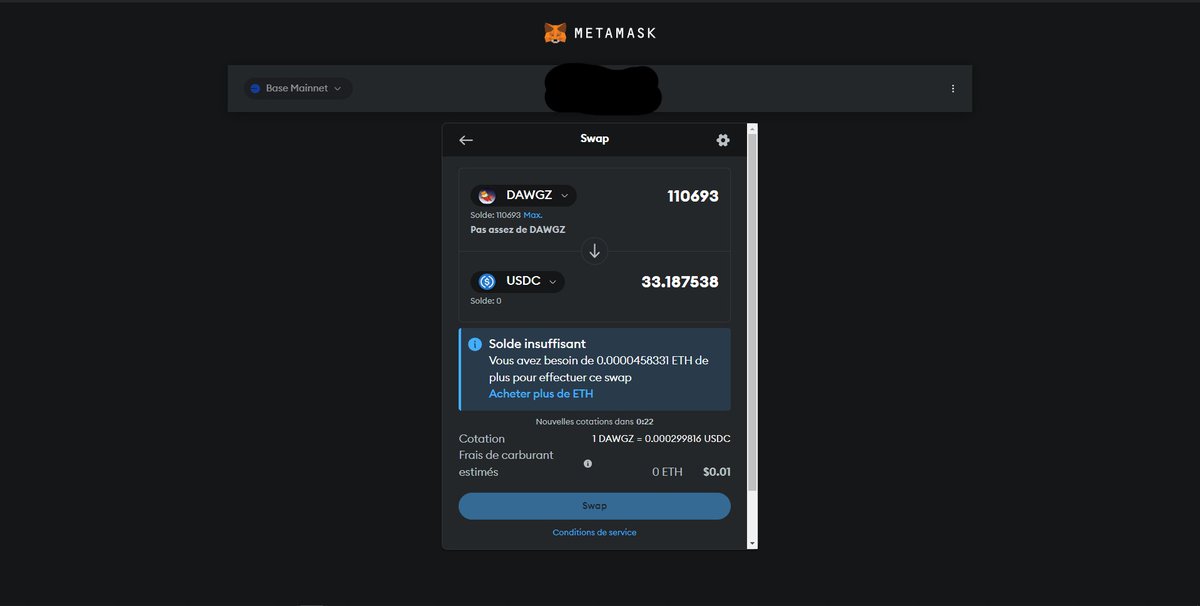Click Nouvelles cotations dans timer text

[594, 422]
